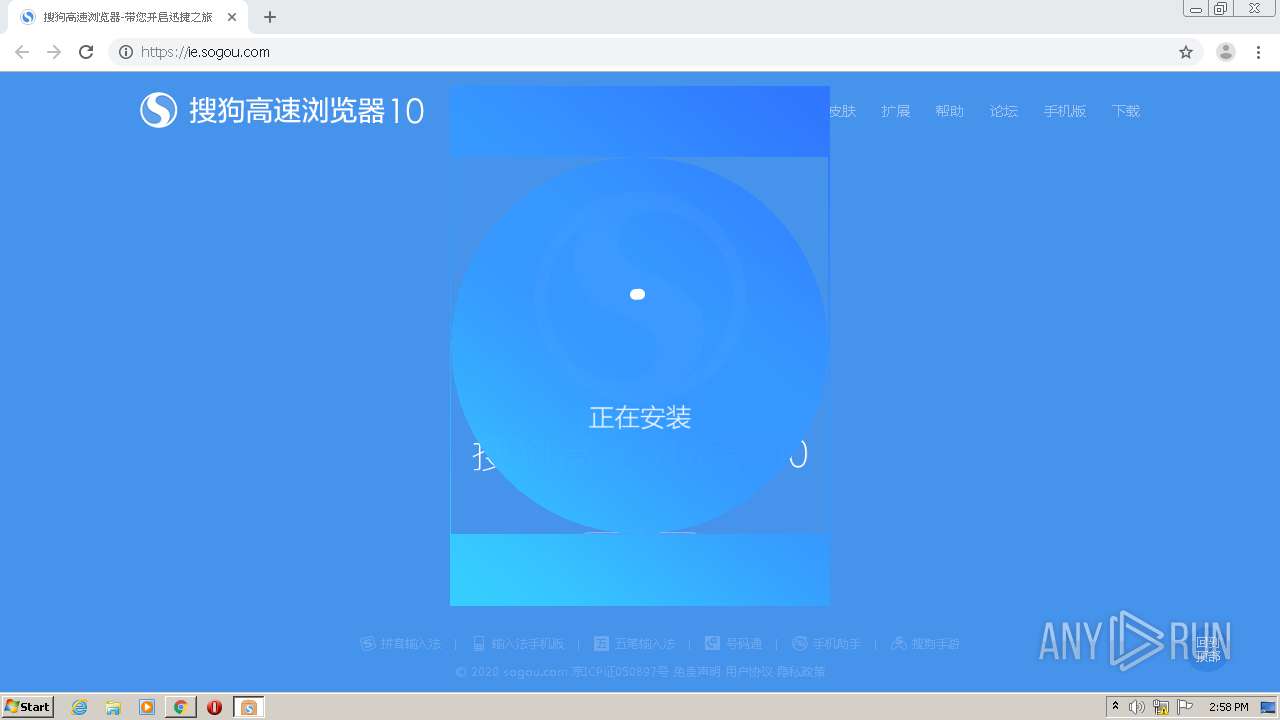The height and width of the screenshot is (720, 1280).
Task: Open the 手机版 nav link
Action: point(1065,111)
